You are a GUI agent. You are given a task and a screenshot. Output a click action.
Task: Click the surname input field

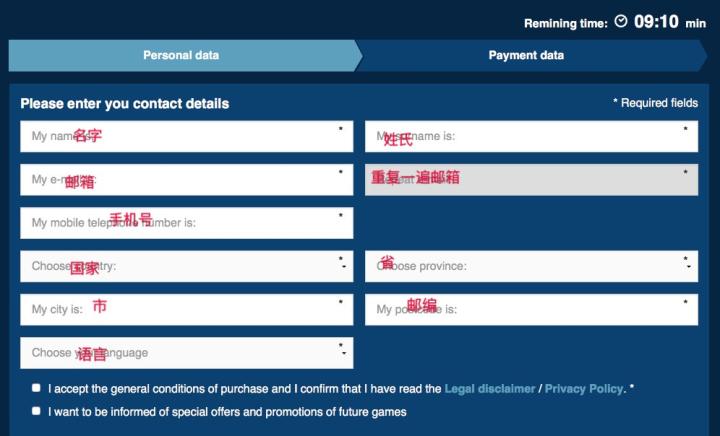pos(531,137)
